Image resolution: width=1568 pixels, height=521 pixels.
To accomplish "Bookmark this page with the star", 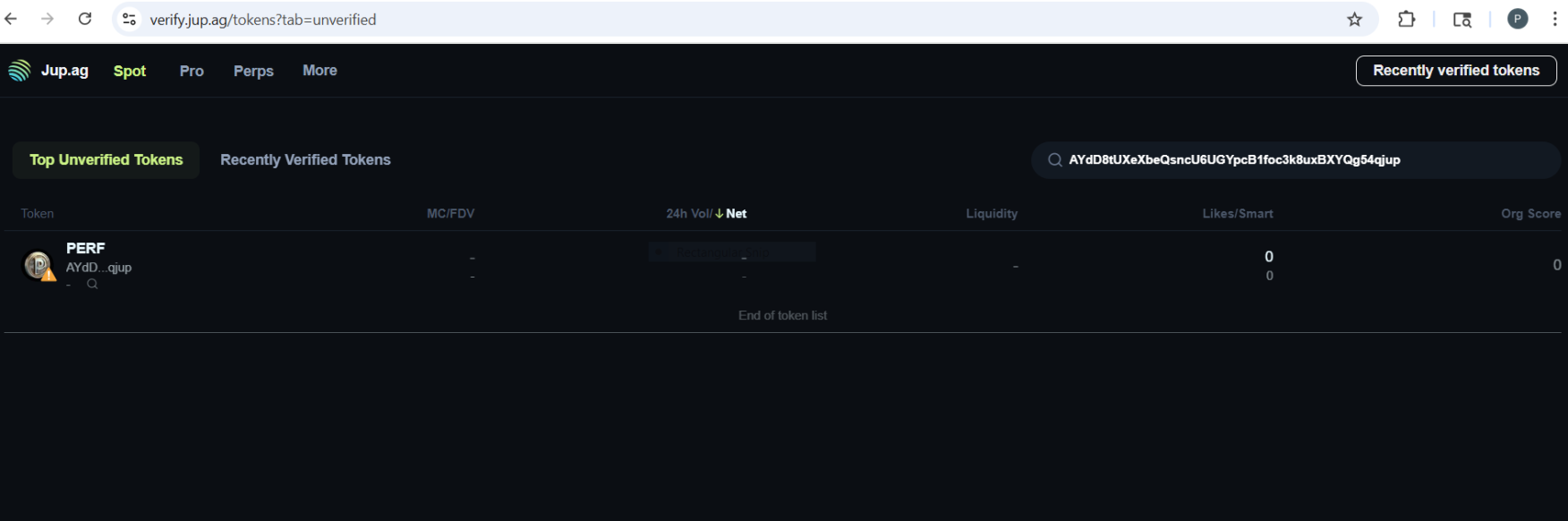I will (1354, 20).
